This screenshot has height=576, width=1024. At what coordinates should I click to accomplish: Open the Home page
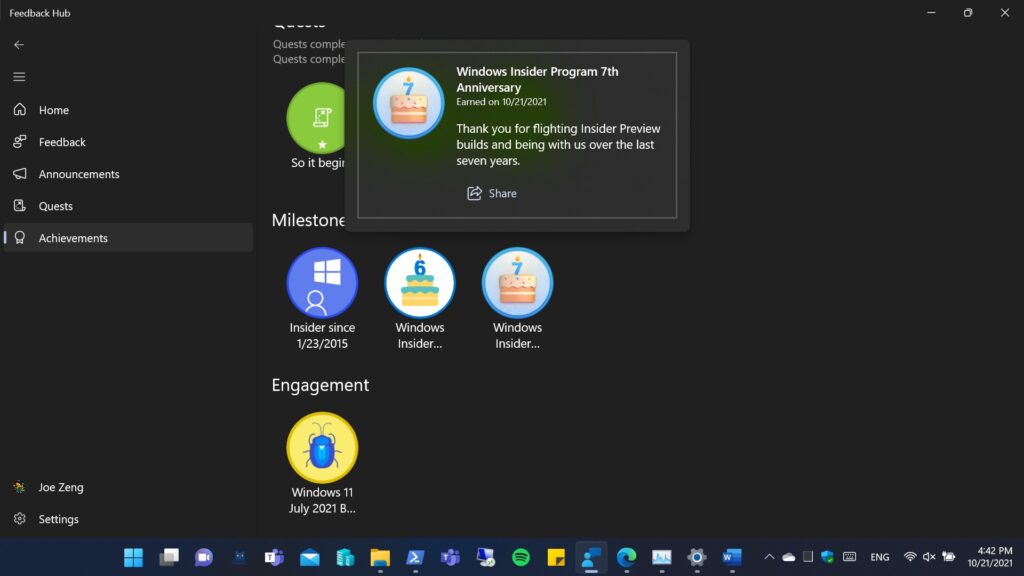pos(53,110)
